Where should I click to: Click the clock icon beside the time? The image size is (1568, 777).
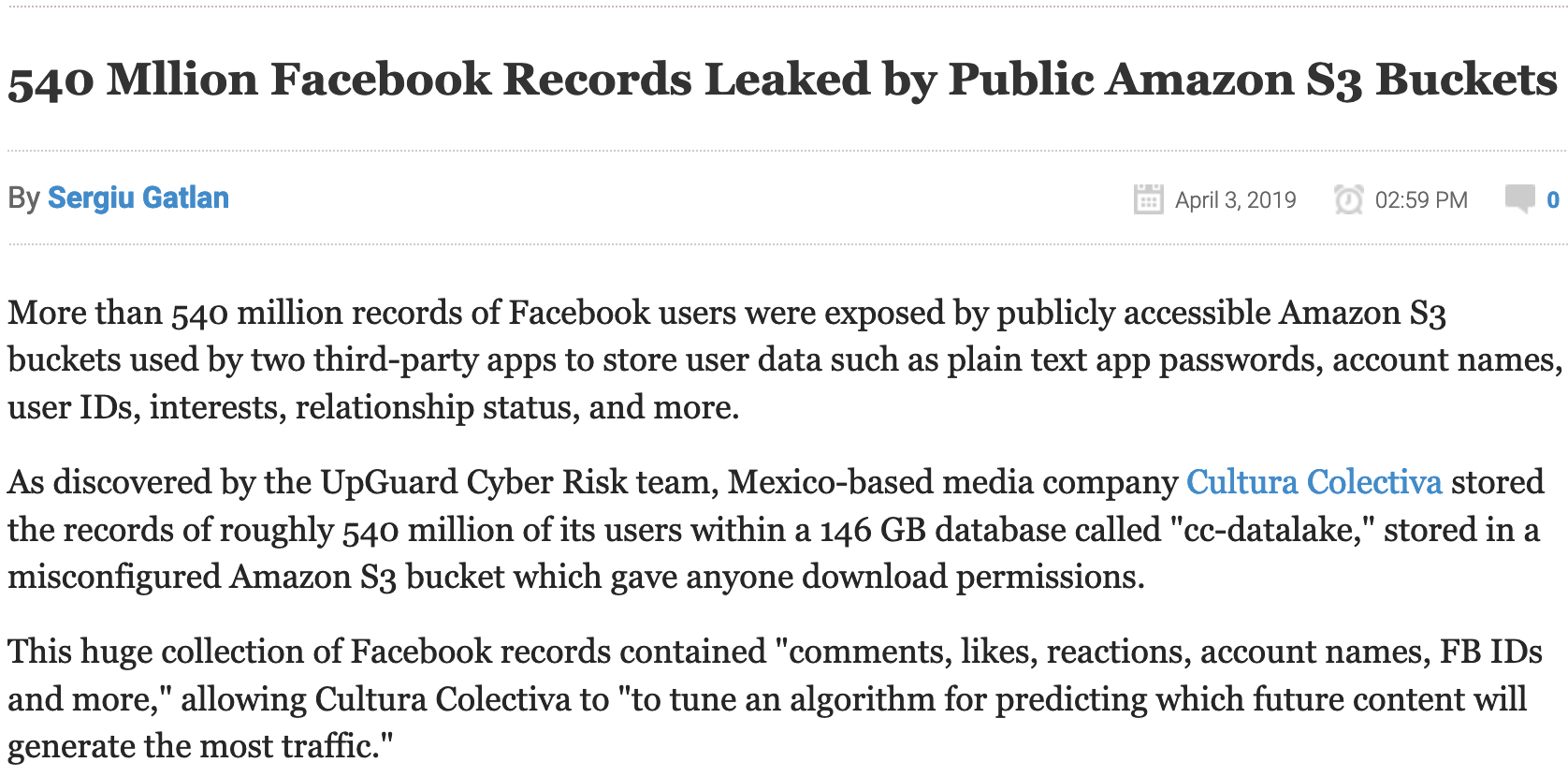pos(1348,199)
